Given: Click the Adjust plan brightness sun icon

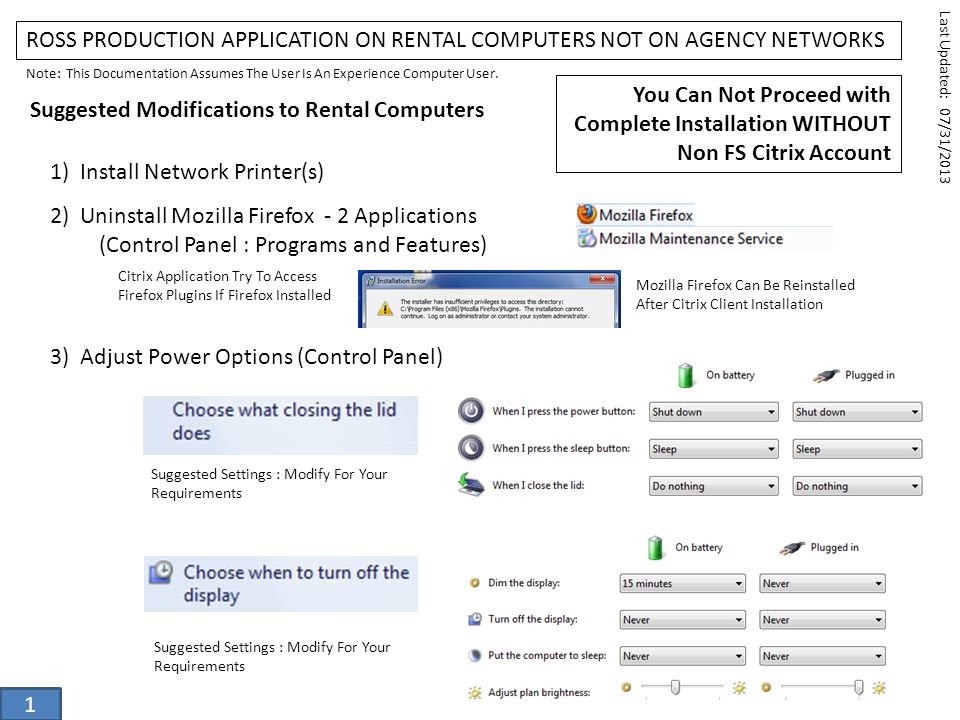Looking at the screenshot, I should [x=474, y=692].
